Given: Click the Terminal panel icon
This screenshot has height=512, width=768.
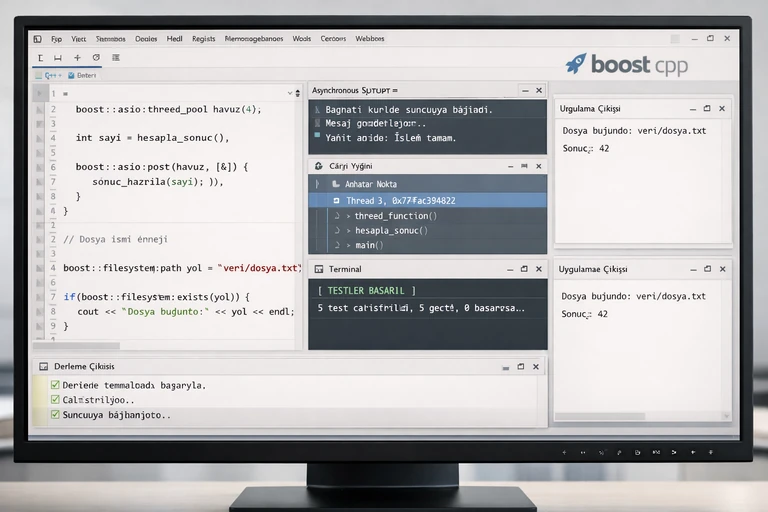Looking at the screenshot, I should [319, 269].
